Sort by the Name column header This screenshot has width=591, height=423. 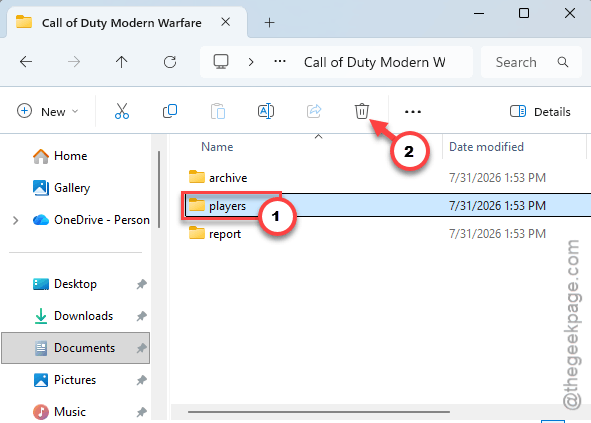(217, 147)
